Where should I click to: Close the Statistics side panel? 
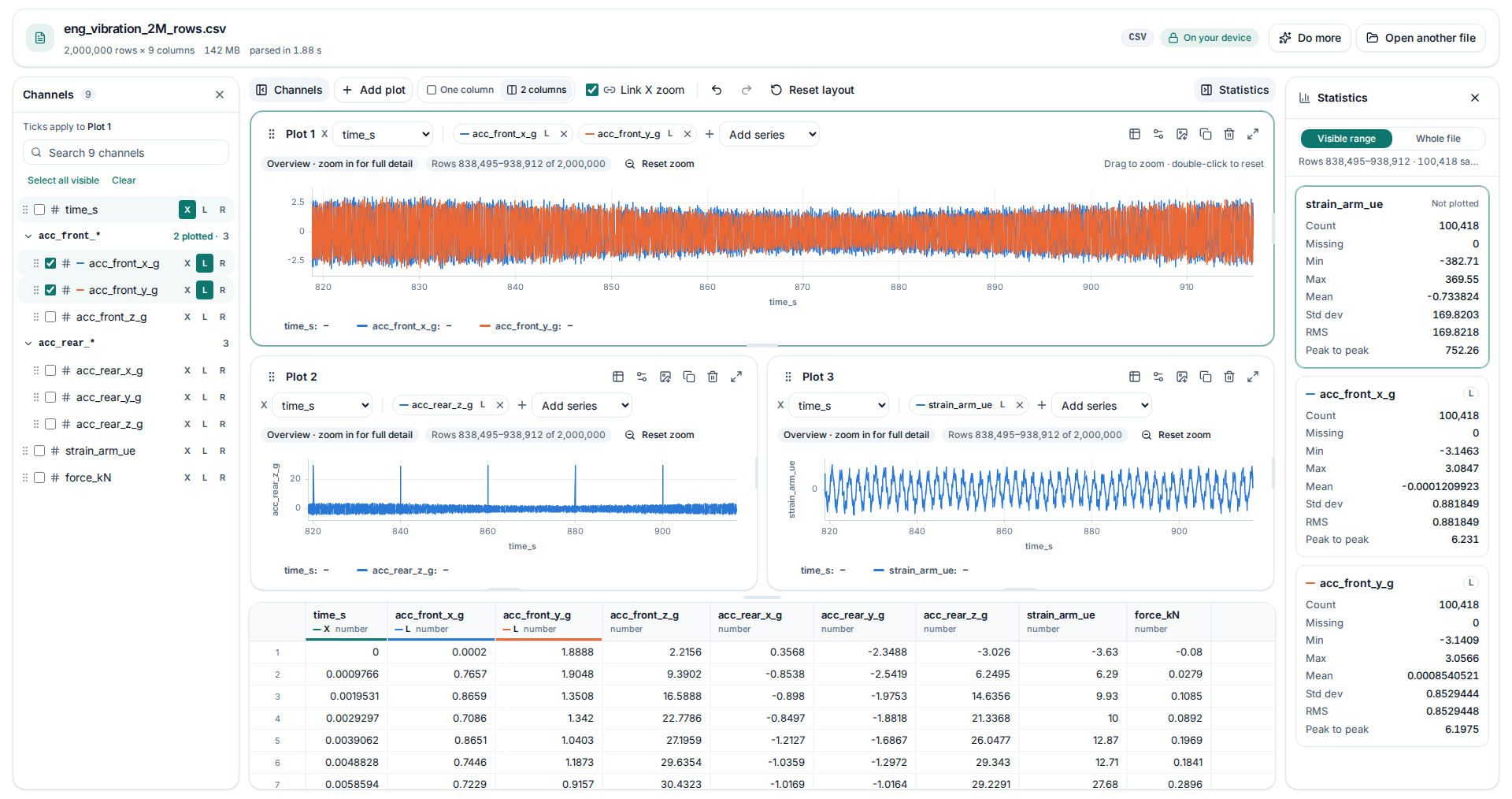1475,98
